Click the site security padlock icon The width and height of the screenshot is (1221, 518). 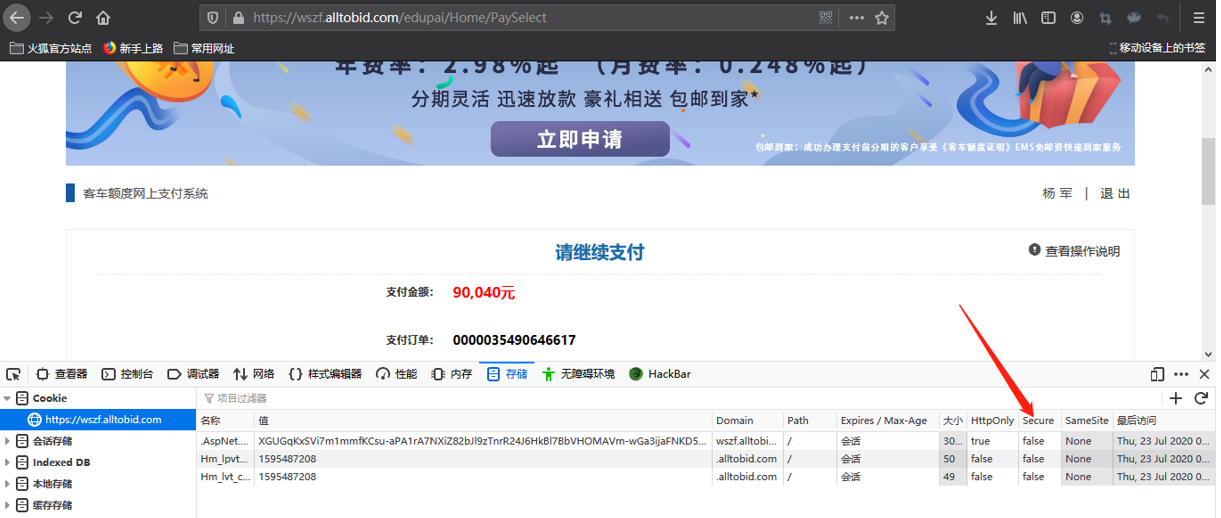tap(237, 18)
